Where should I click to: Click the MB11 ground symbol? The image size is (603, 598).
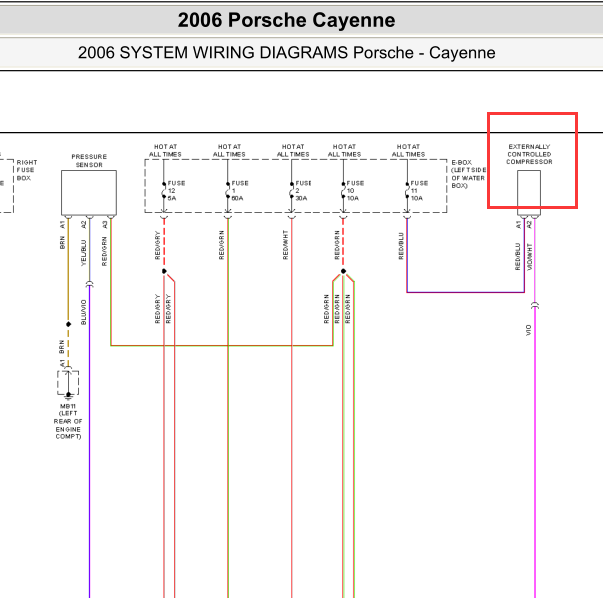point(68,396)
